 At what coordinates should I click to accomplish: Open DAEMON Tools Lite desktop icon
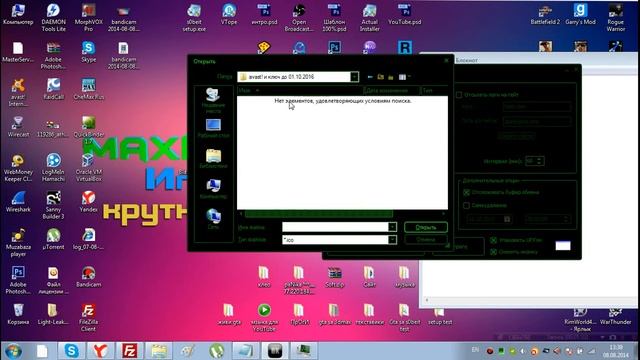pyautogui.click(x=53, y=18)
